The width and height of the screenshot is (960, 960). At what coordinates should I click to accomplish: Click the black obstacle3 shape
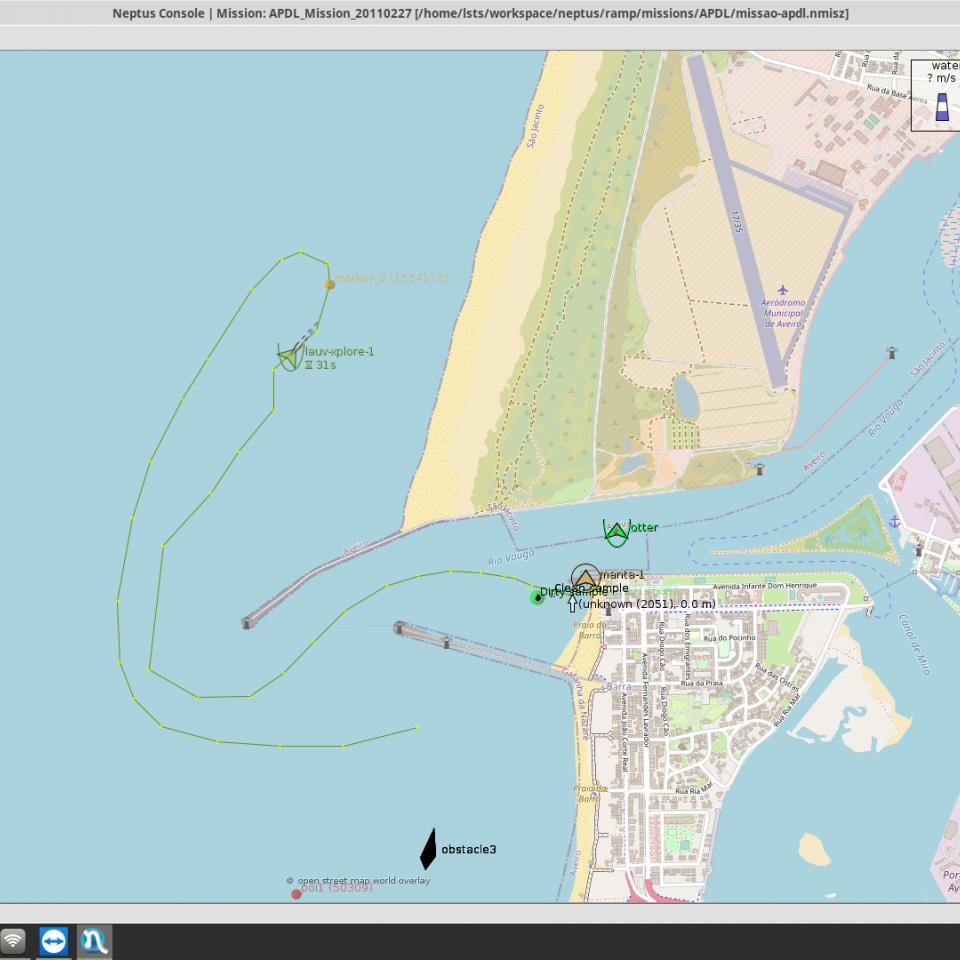coord(428,849)
